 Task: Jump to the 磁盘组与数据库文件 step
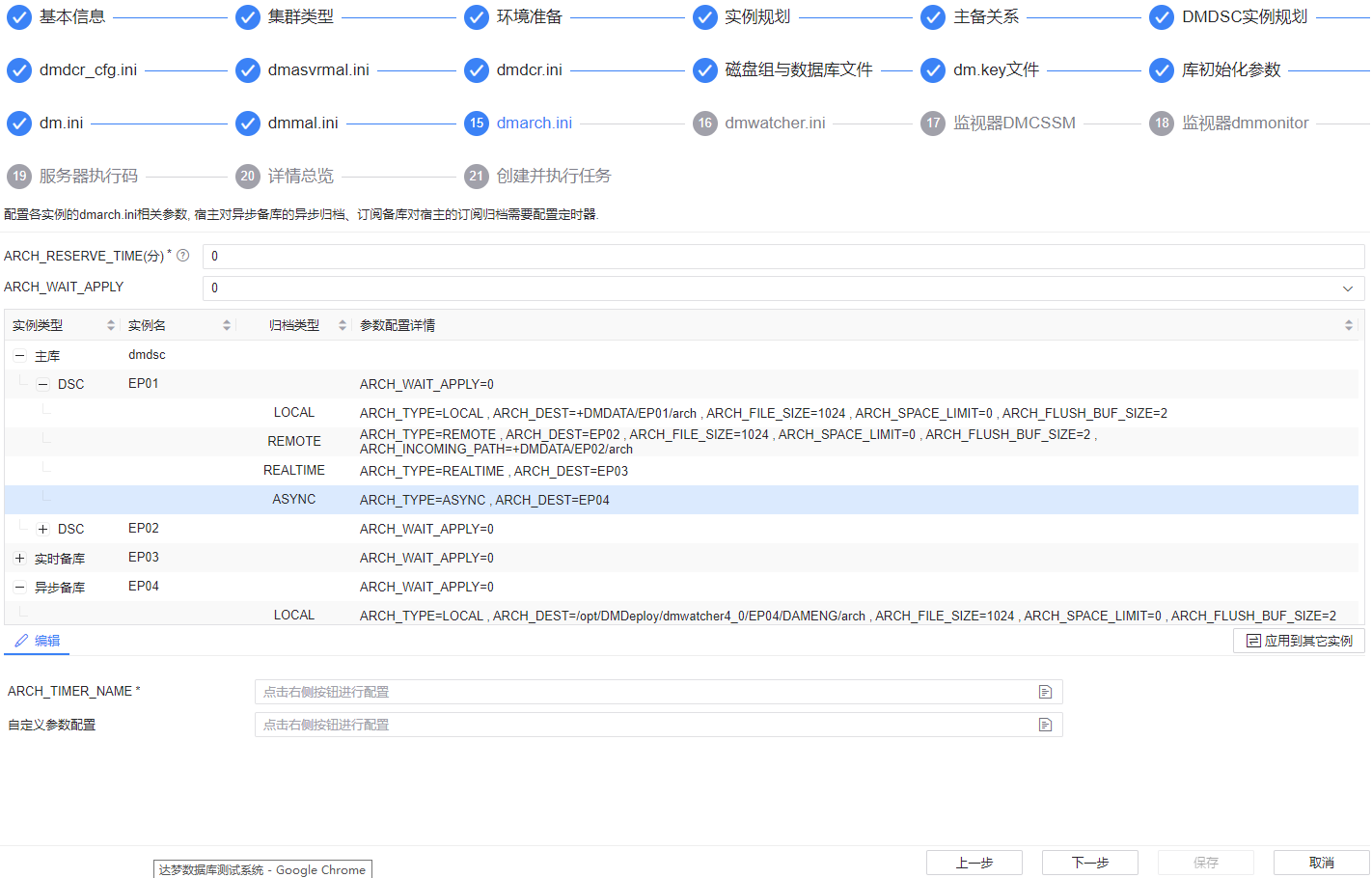[782, 70]
